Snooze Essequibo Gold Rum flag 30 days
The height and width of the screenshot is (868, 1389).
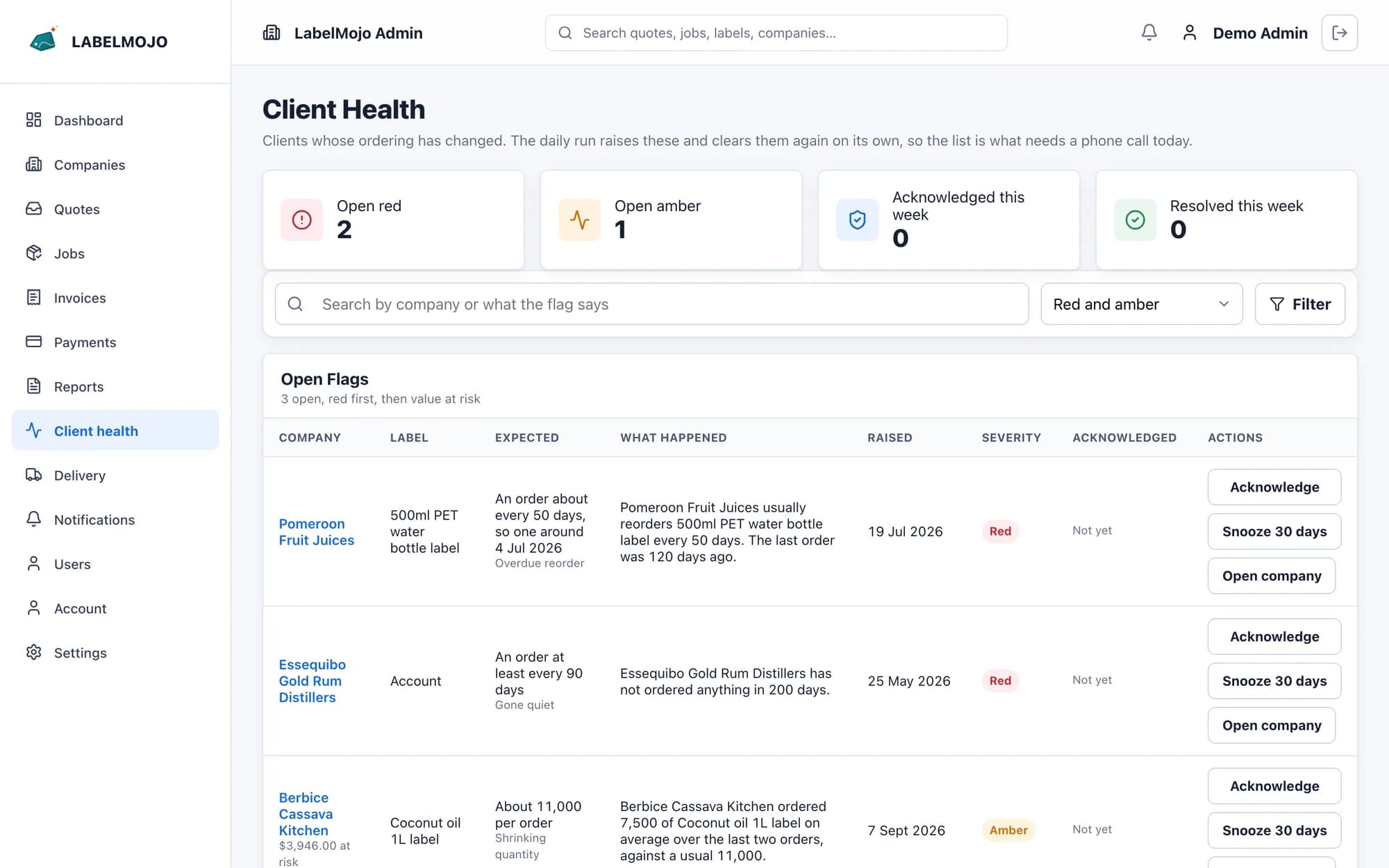pyautogui.click(x=1274, y=681)
